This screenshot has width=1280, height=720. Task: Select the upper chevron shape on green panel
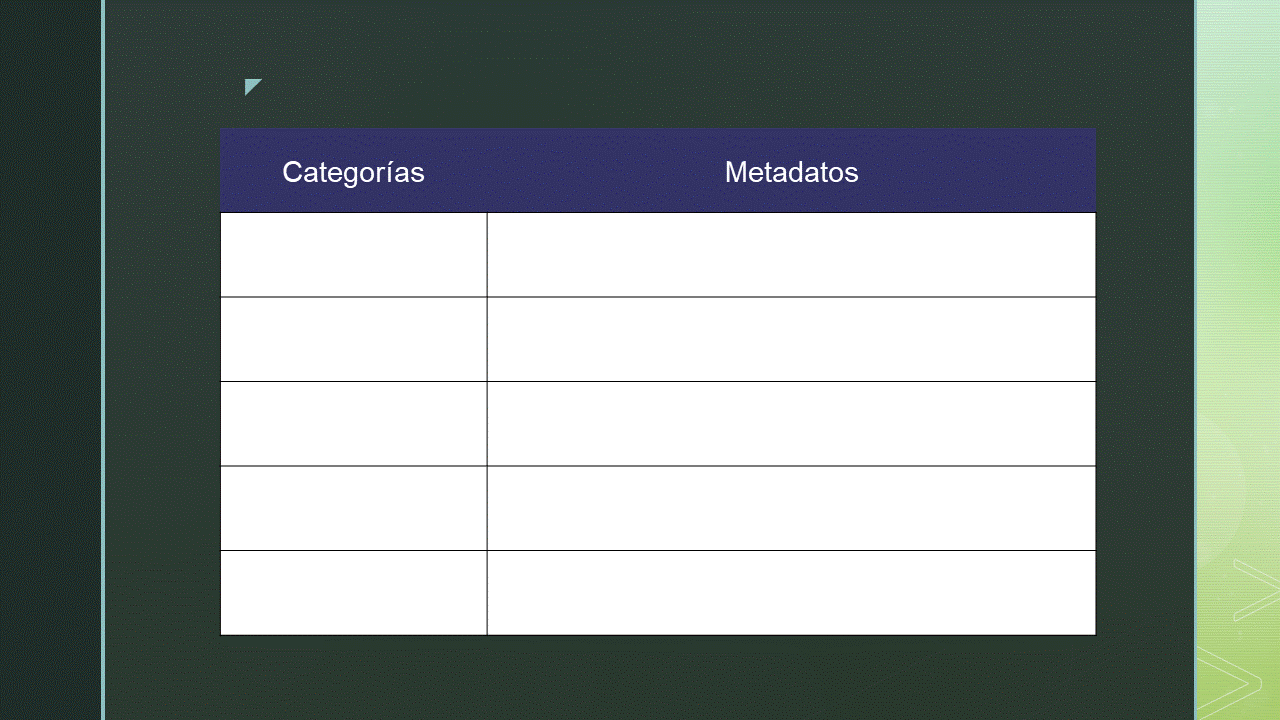1256,590
